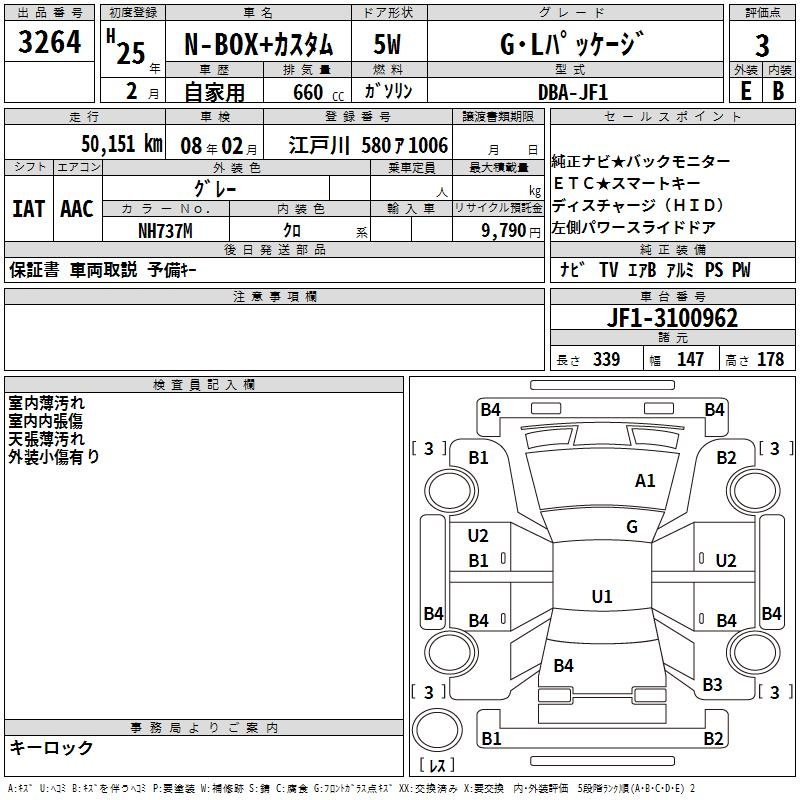This screenshot has width=800, height=800.
Task: Click model code DBA-JF1
Action: point(573,92)
